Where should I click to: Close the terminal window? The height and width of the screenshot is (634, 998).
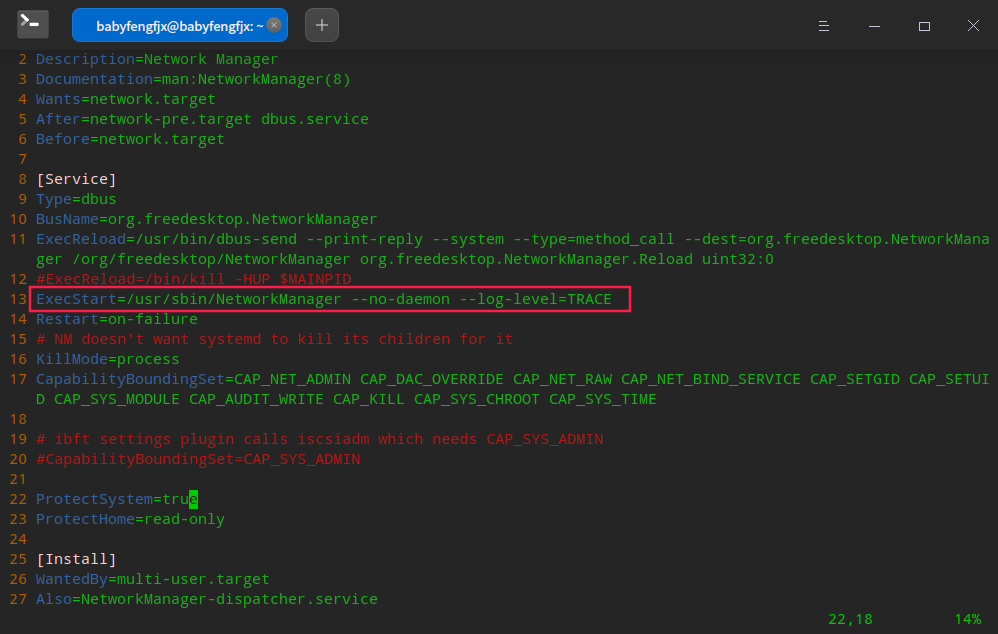coord(973,26)
